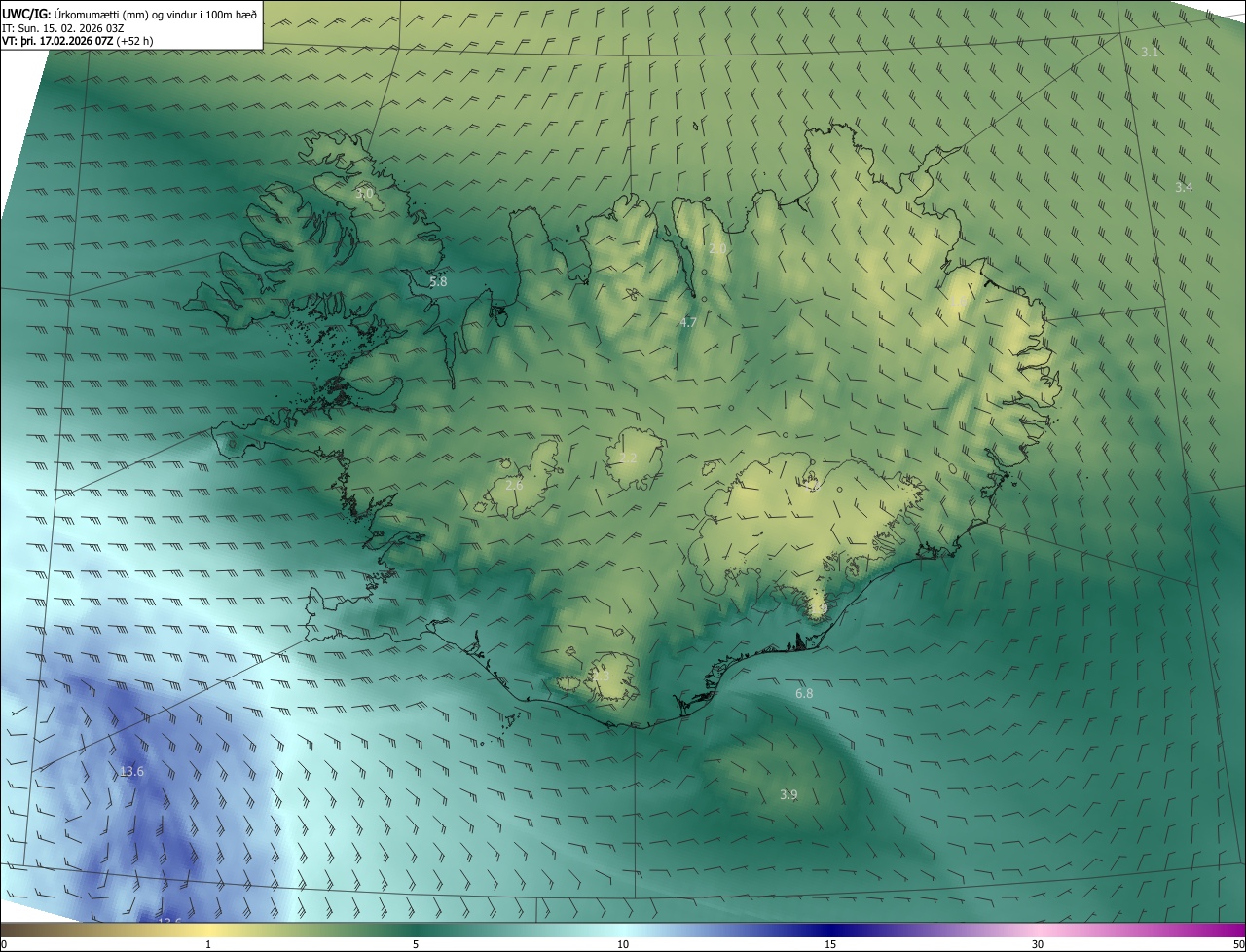Click the colorbar tick label '30'
Screen dimensions: 1246x952
pyautogui.click(x=1038, y=944)
